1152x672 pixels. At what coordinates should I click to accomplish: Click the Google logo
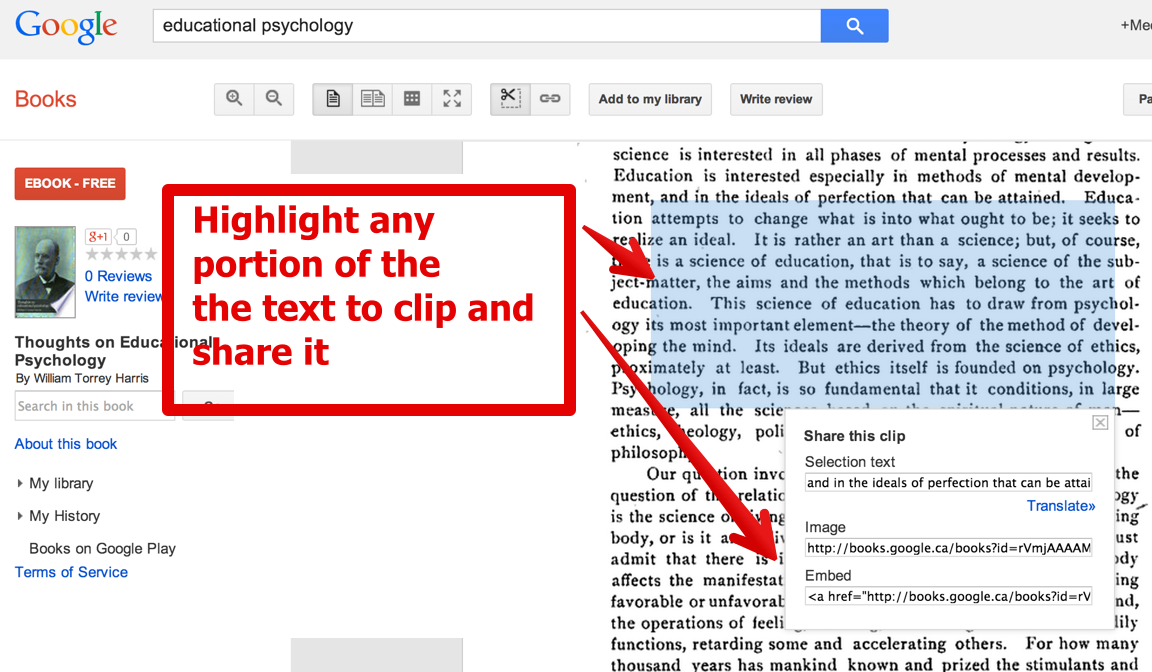66,26
